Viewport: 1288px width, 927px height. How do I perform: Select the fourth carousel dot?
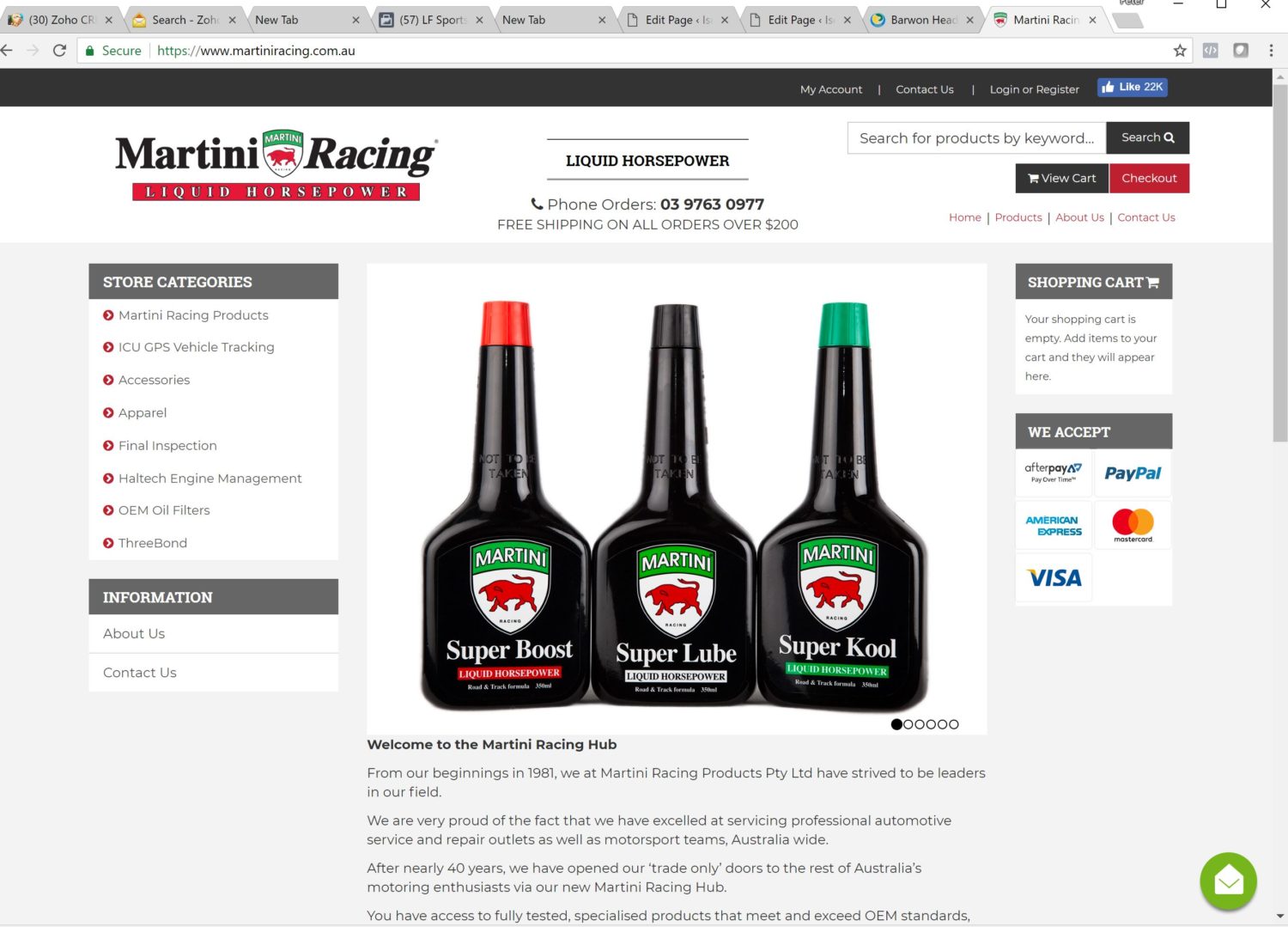[x=931, y=724]
